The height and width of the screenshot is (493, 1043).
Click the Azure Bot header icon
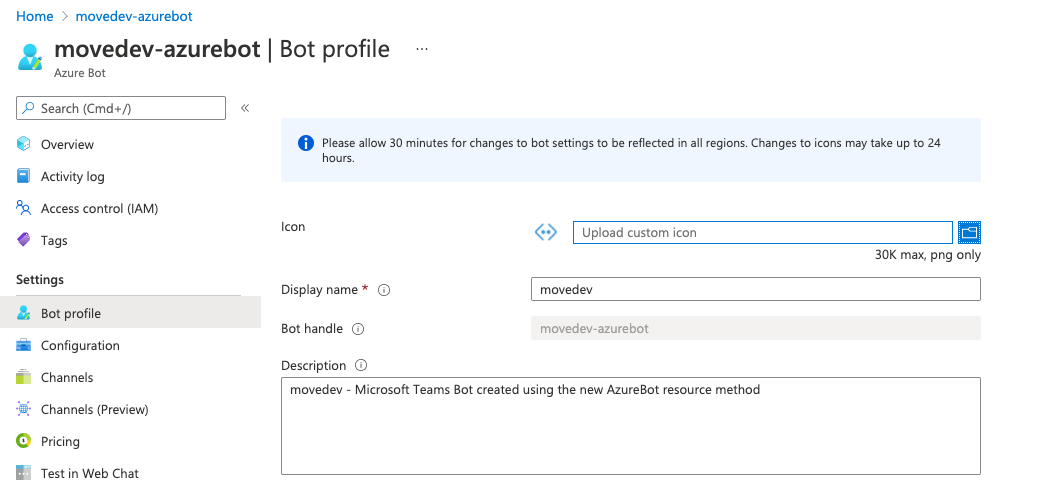pyautogui.click(x=30, y=57)
